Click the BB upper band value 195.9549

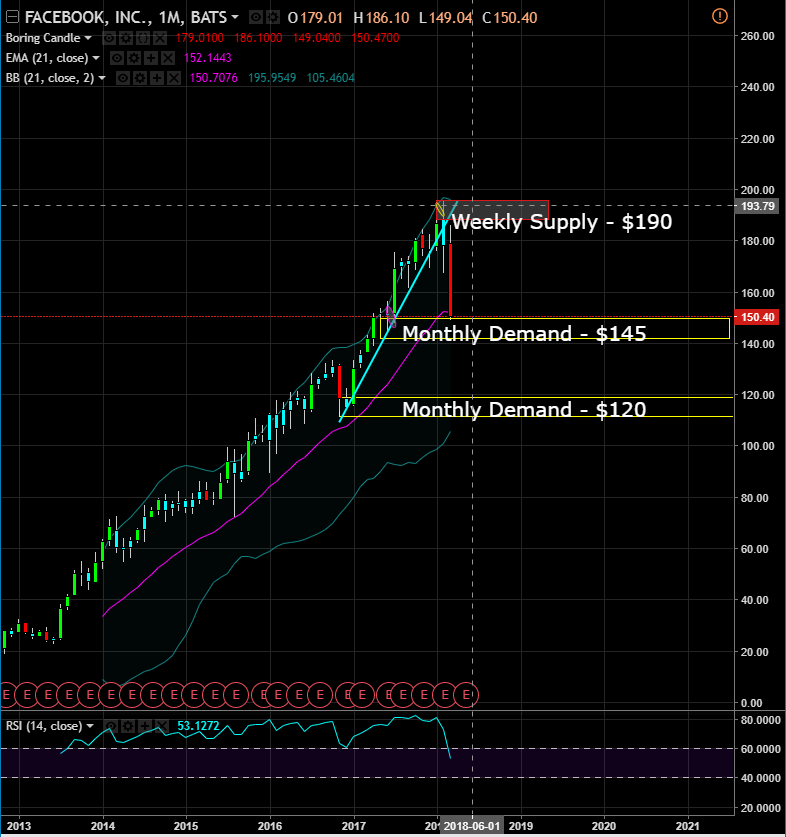(x=272, y=78)
